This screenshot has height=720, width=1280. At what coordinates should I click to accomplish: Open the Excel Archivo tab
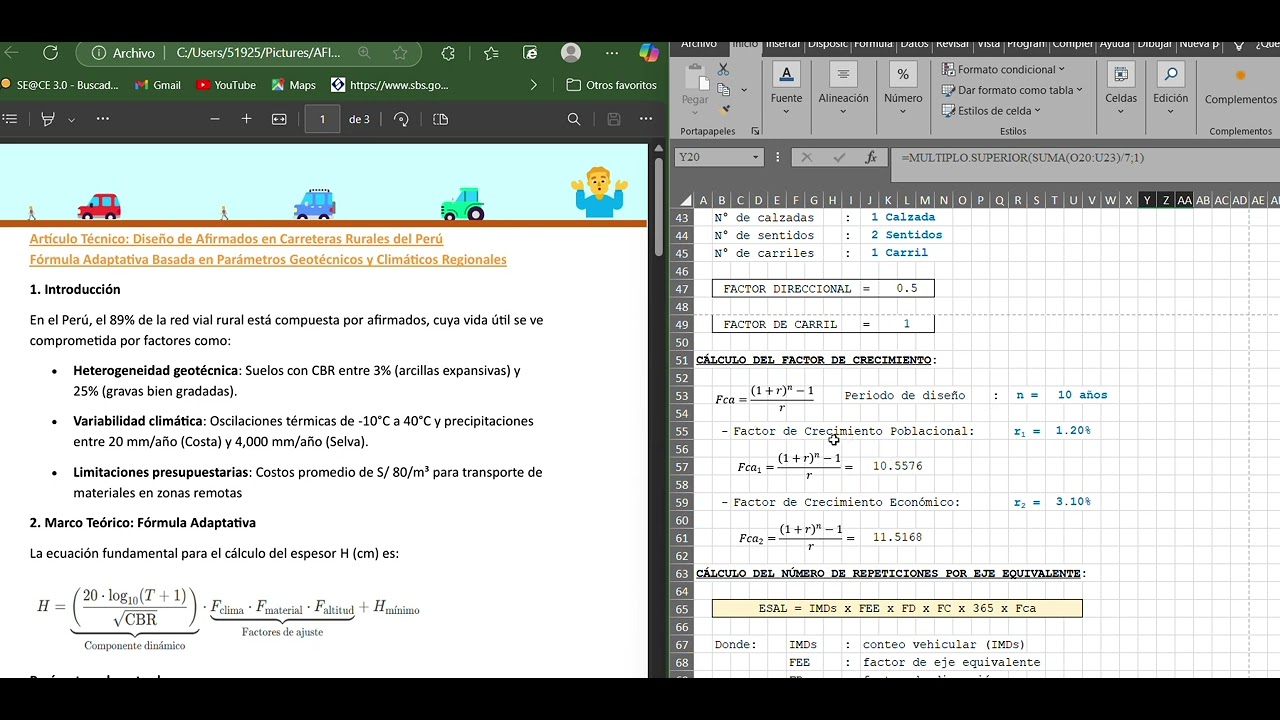[698, 44]
